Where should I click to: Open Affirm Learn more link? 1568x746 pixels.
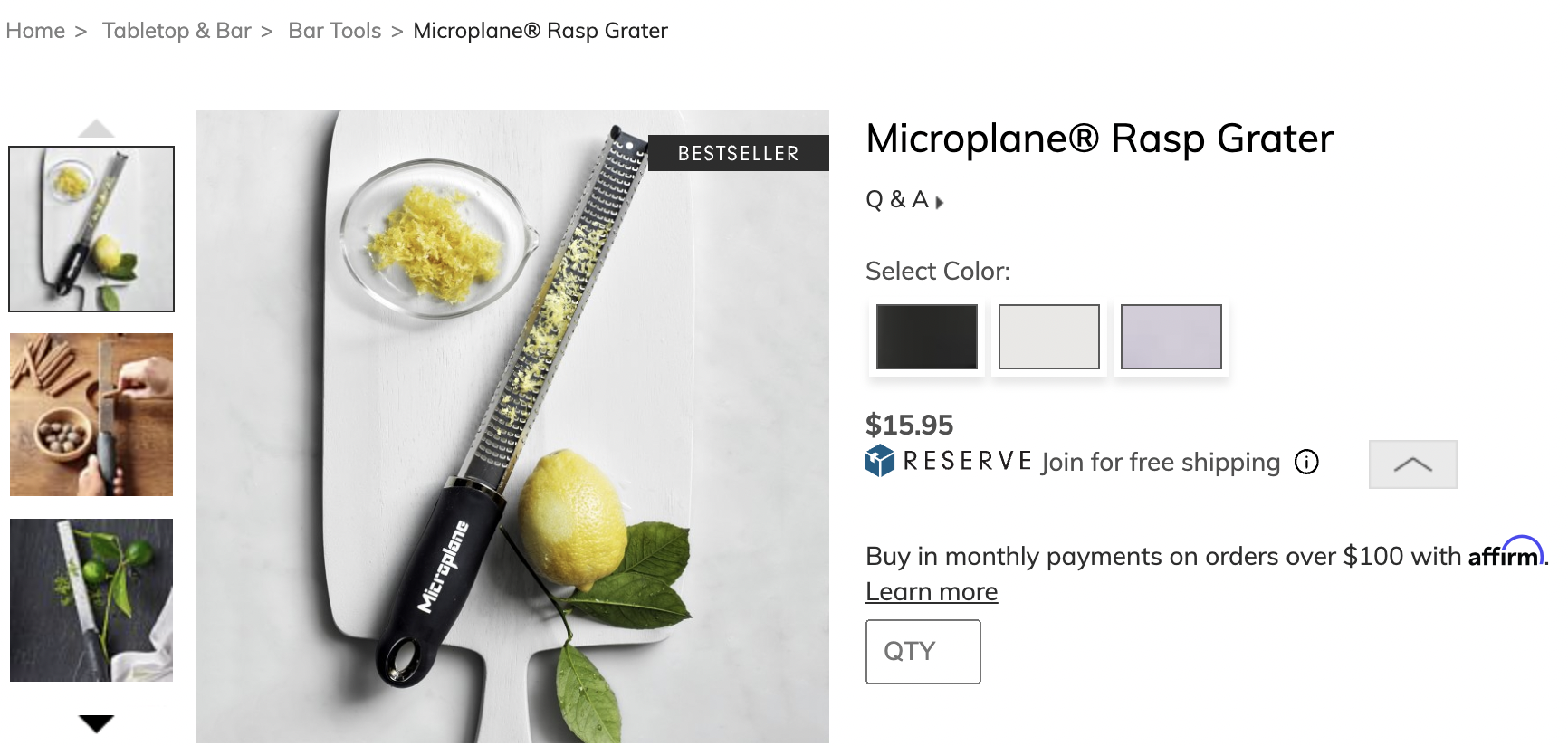click(x=932, y=591)
